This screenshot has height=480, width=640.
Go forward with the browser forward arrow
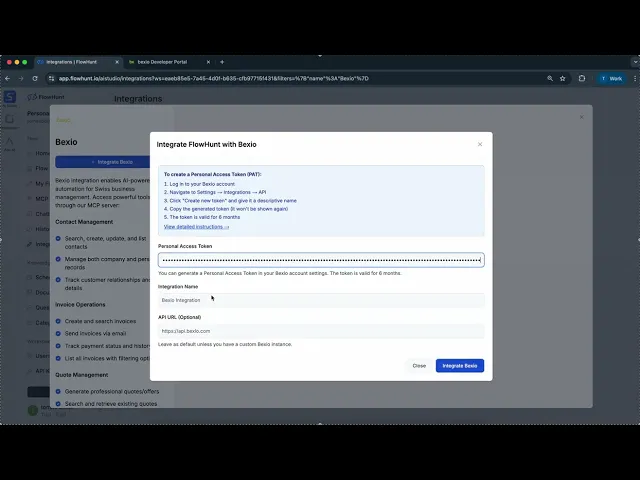click(x=21, y=78)
